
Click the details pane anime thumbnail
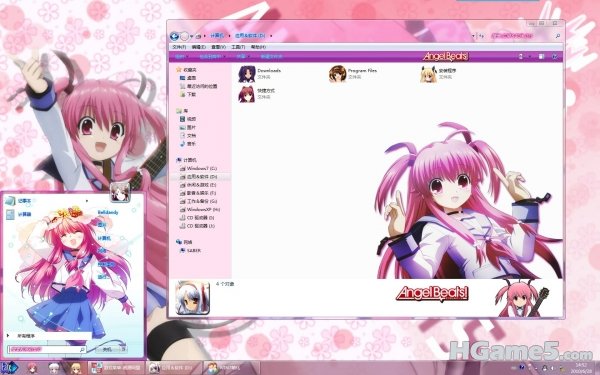(x=192, y=298)
